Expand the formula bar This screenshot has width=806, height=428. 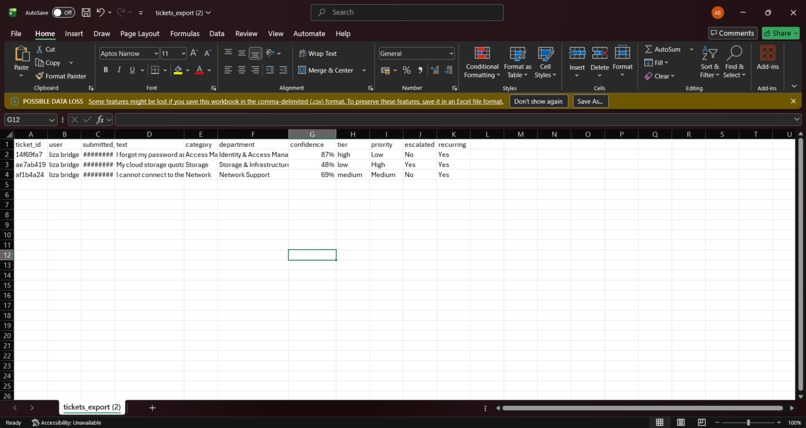(x=797, y=120)
